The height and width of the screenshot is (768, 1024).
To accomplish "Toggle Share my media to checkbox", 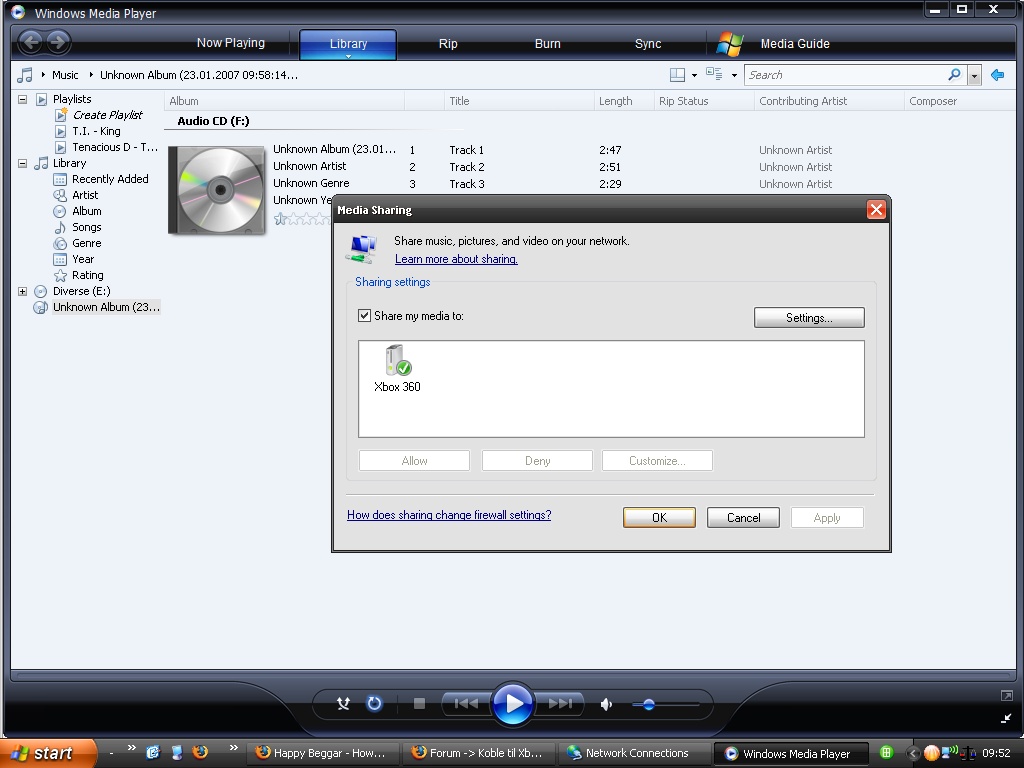I will [364, 316].
